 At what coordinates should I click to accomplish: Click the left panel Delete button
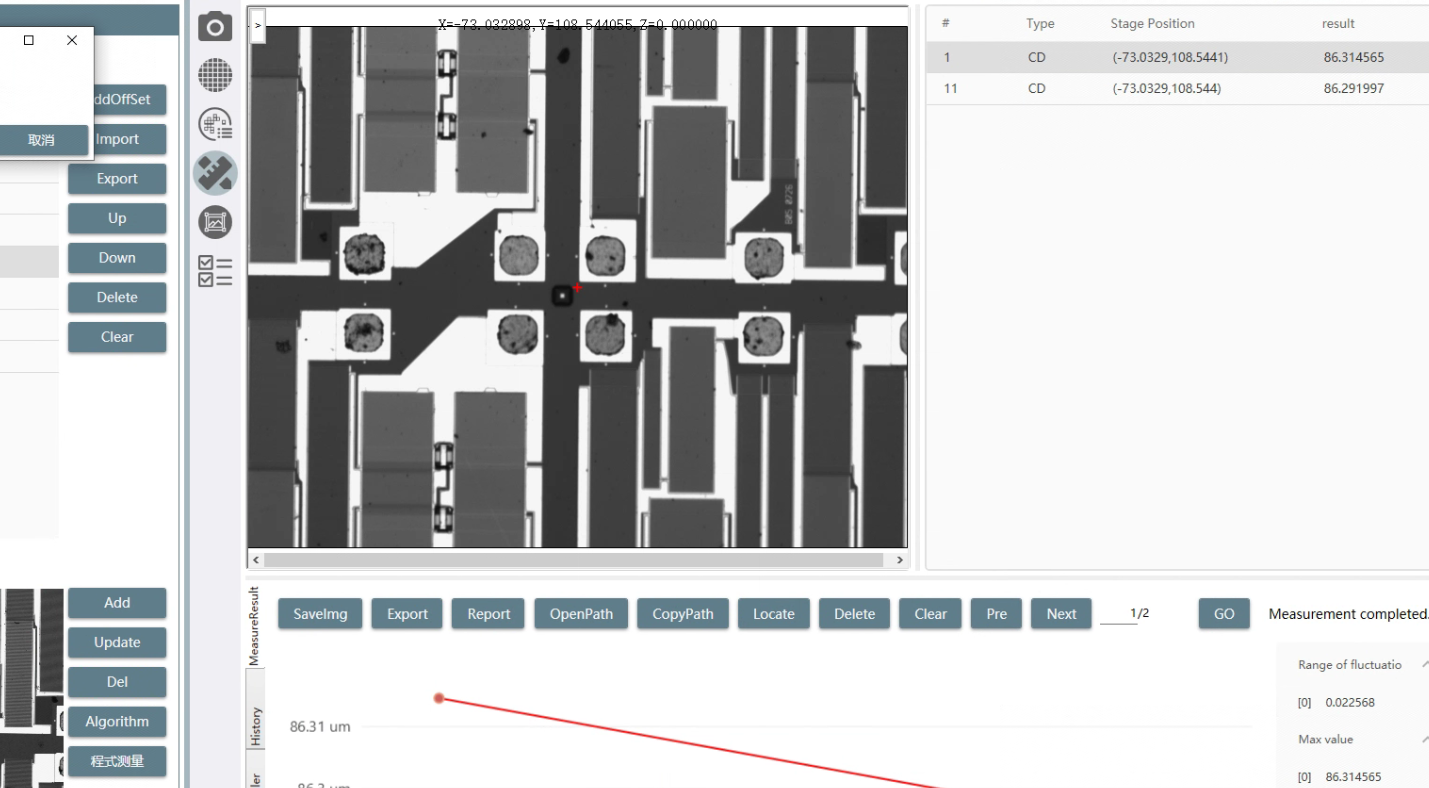click(117, 297)
